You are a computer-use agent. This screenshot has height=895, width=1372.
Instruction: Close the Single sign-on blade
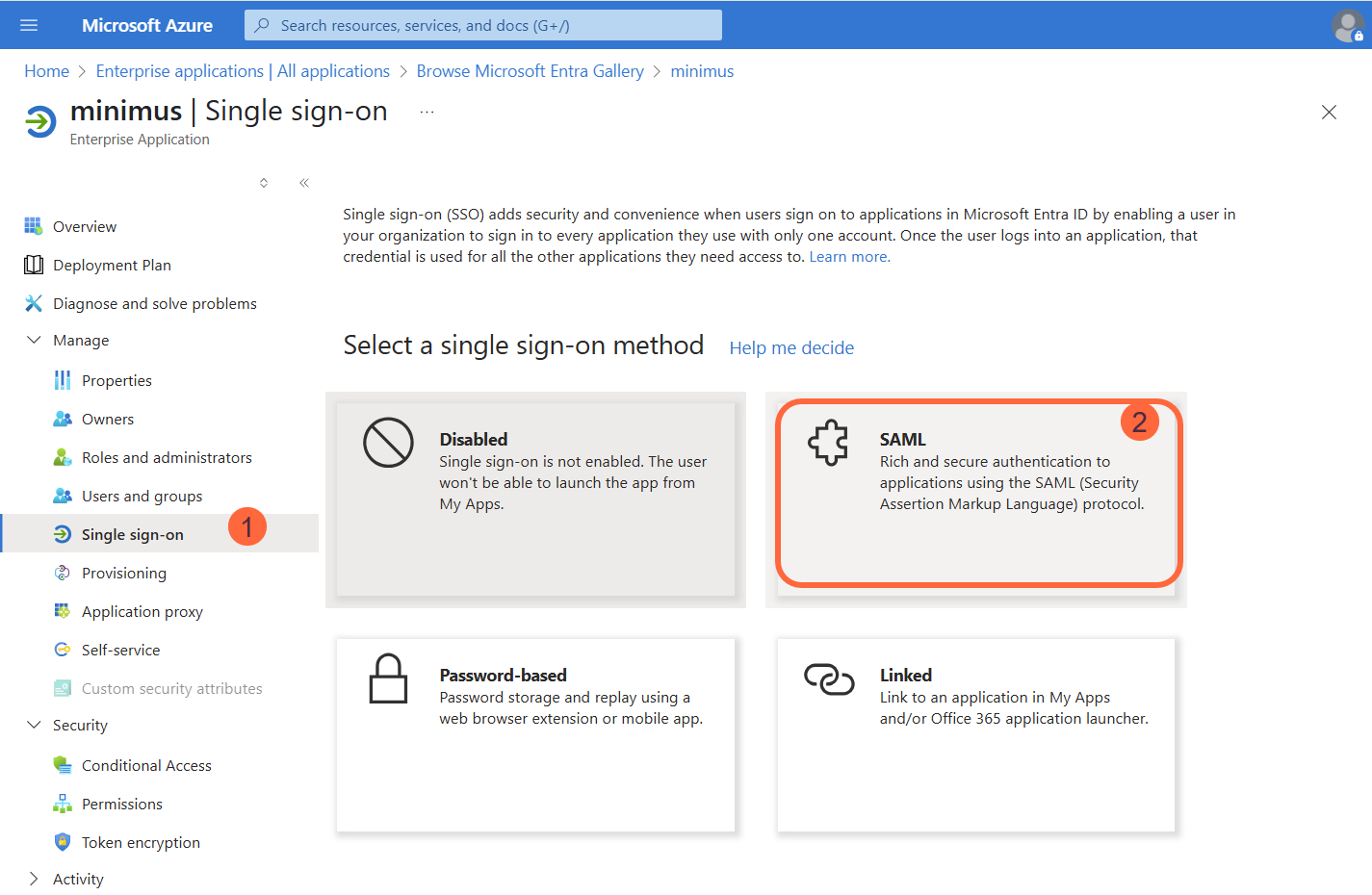click(x=1329, y=112)
